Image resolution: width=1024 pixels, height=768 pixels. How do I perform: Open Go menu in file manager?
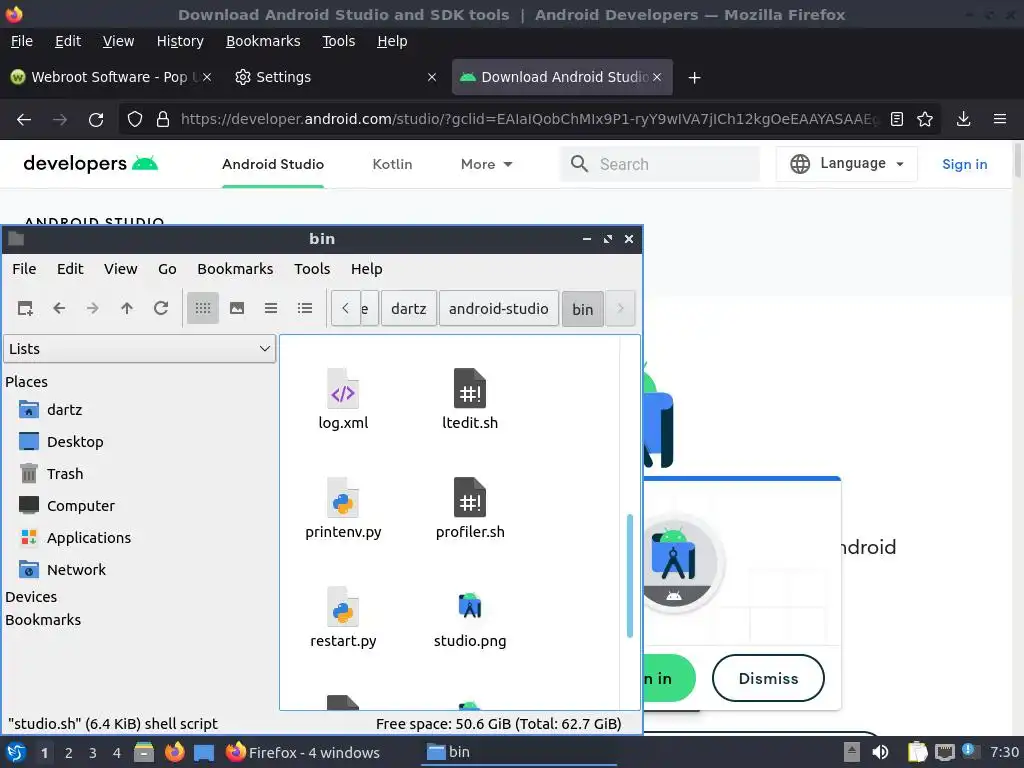pos(167,268)
